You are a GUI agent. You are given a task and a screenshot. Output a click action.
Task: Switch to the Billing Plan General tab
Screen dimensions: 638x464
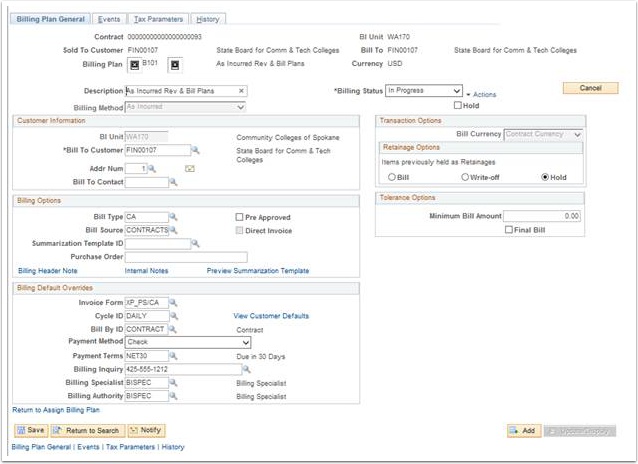tap(50, 19)
